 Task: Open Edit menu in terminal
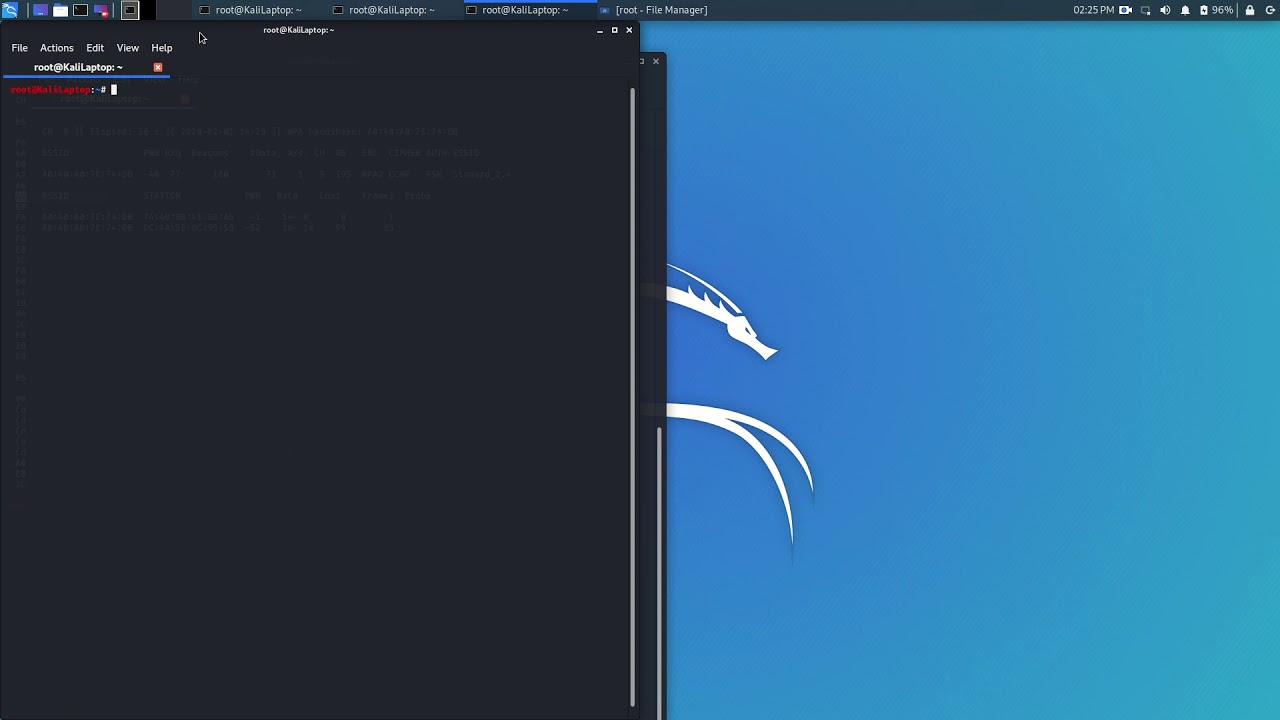(95, 48)
